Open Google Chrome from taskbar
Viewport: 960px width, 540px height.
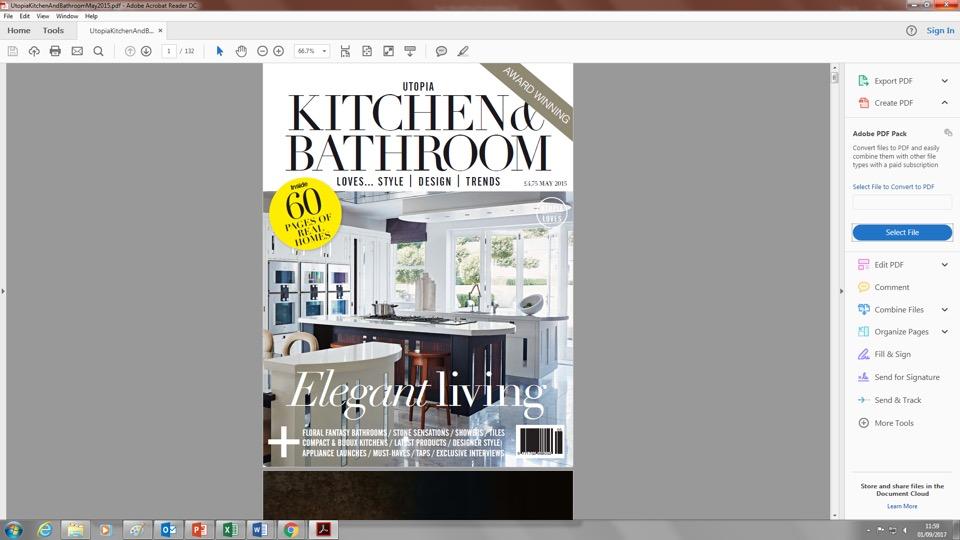point(291,530)
